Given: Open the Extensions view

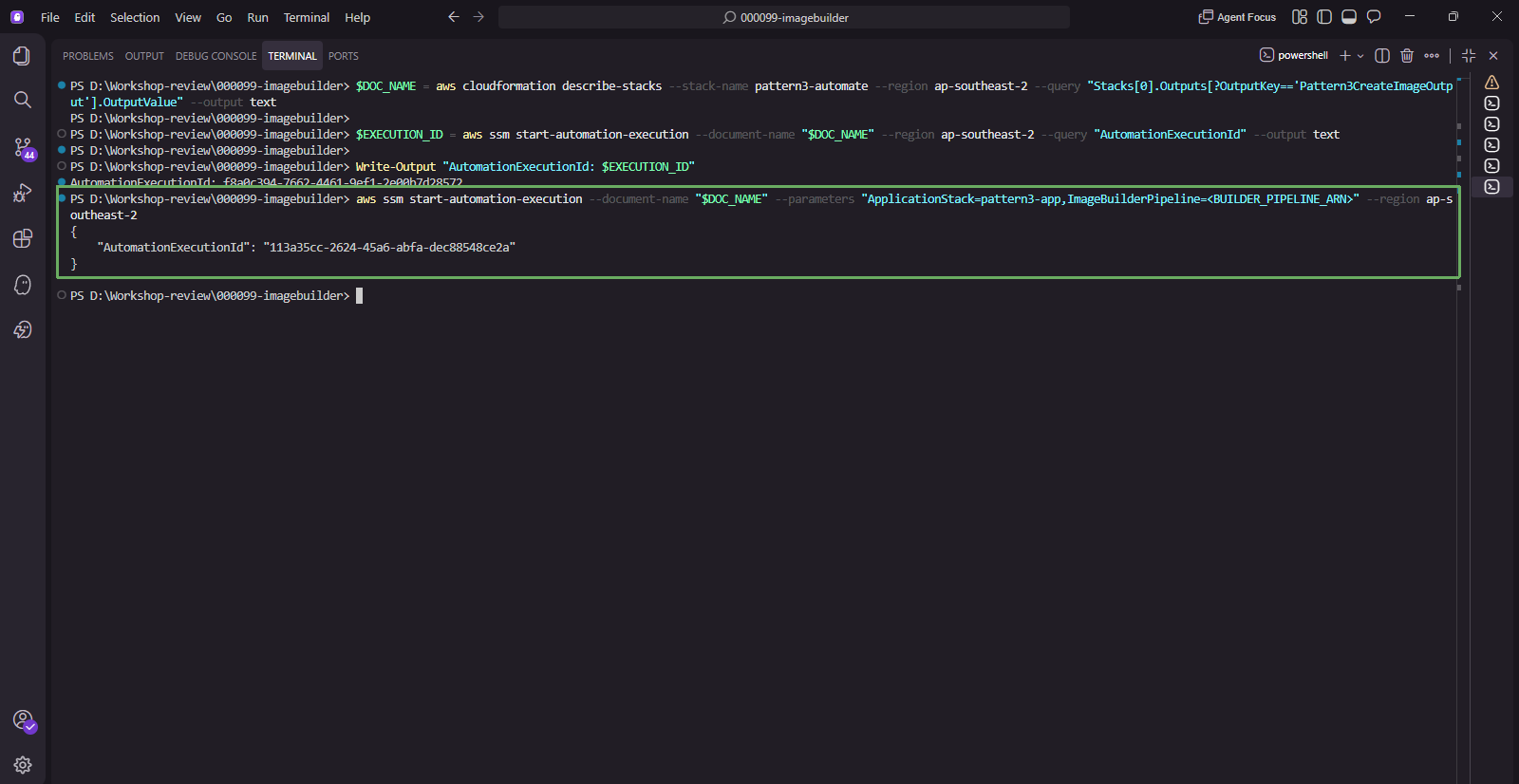Looking at the screenshot, I should pos(22,239).
